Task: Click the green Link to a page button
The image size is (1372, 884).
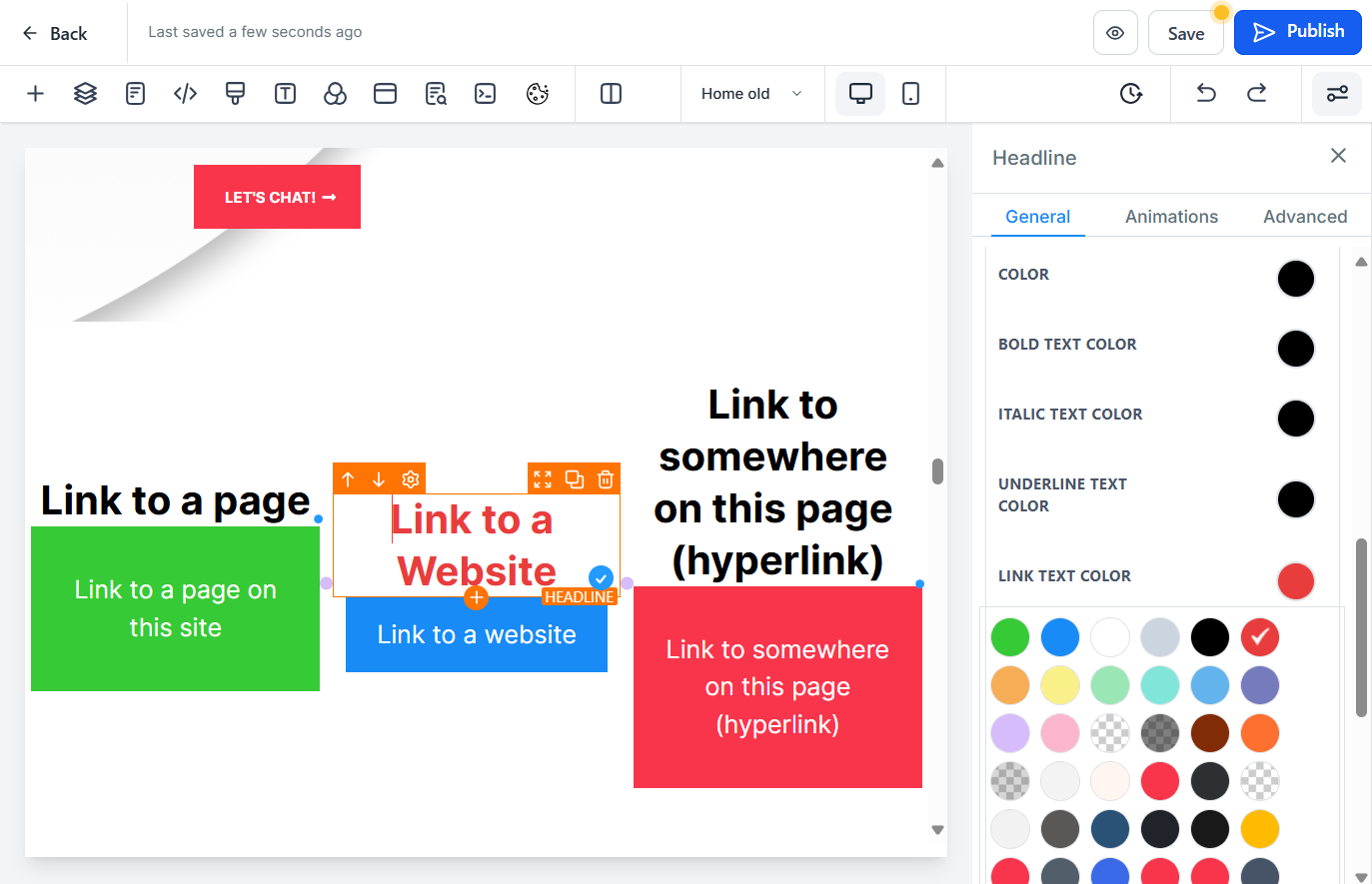Action: coord(176,608)
